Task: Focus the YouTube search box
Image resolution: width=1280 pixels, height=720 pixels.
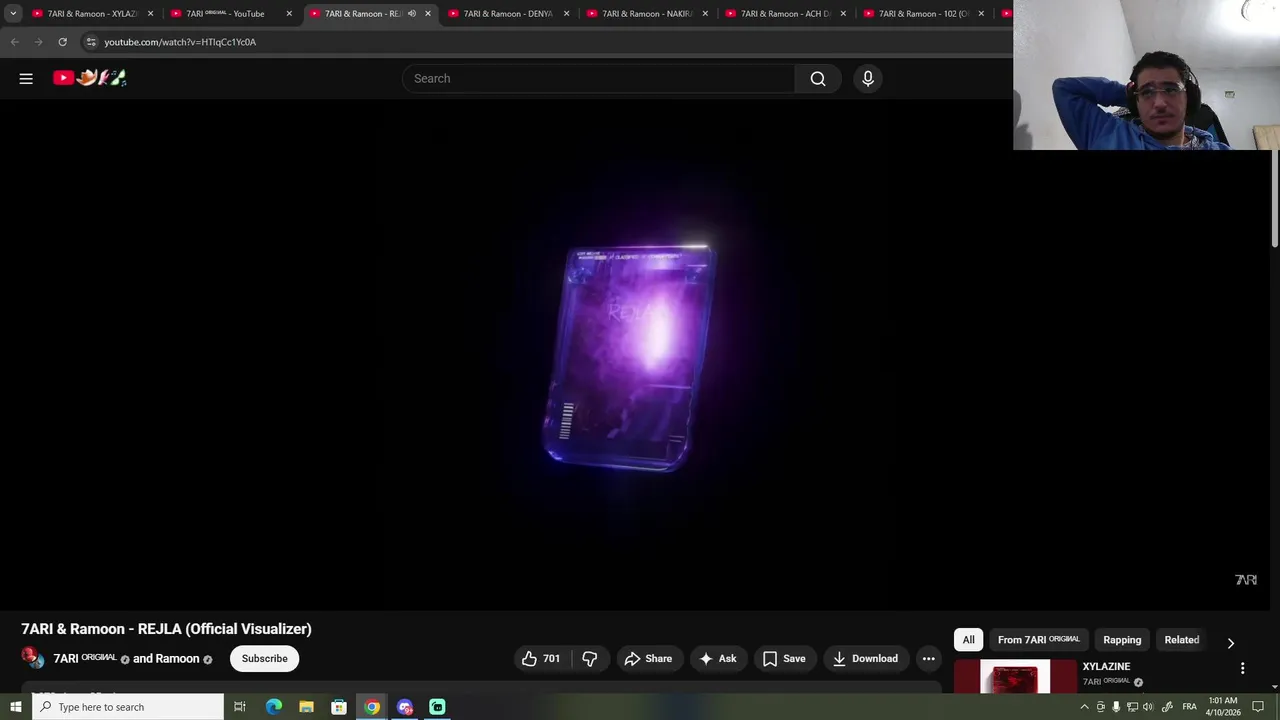Action: point(598,78)
